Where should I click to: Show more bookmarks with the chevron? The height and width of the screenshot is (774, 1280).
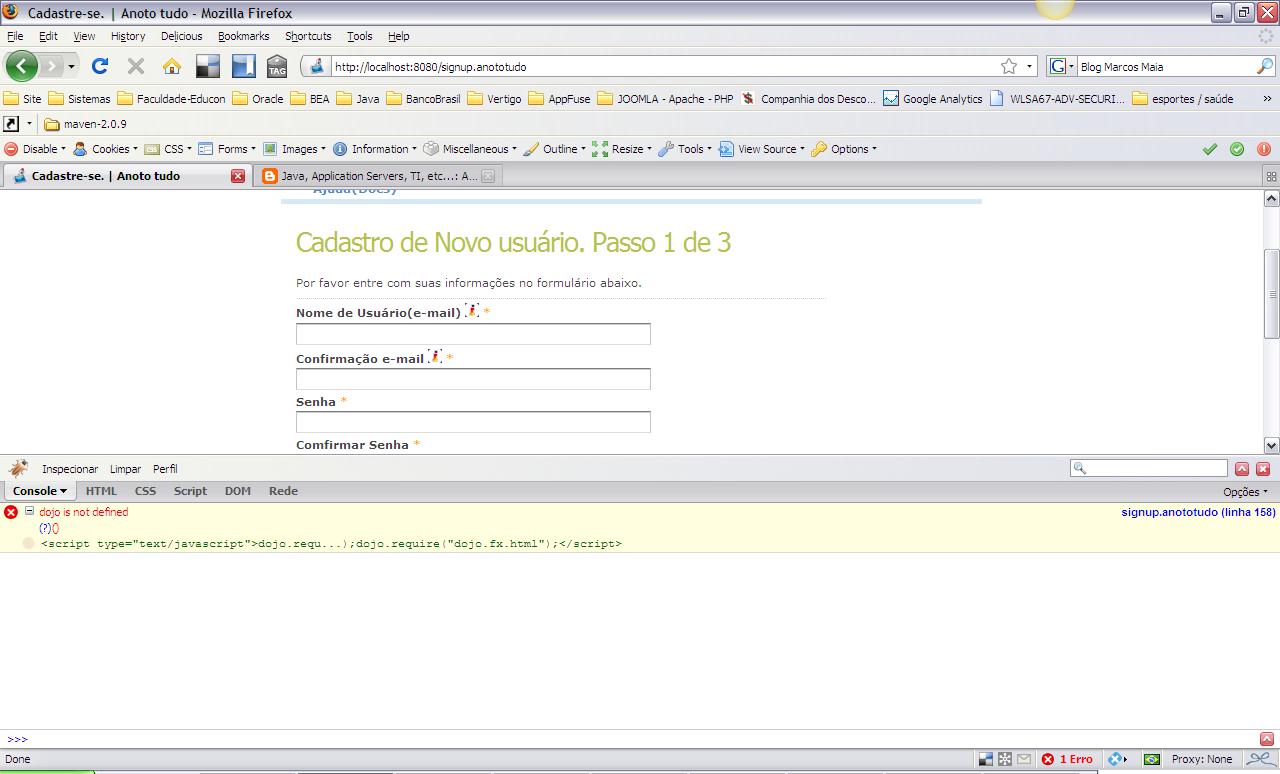click(x=1267, y=99)
